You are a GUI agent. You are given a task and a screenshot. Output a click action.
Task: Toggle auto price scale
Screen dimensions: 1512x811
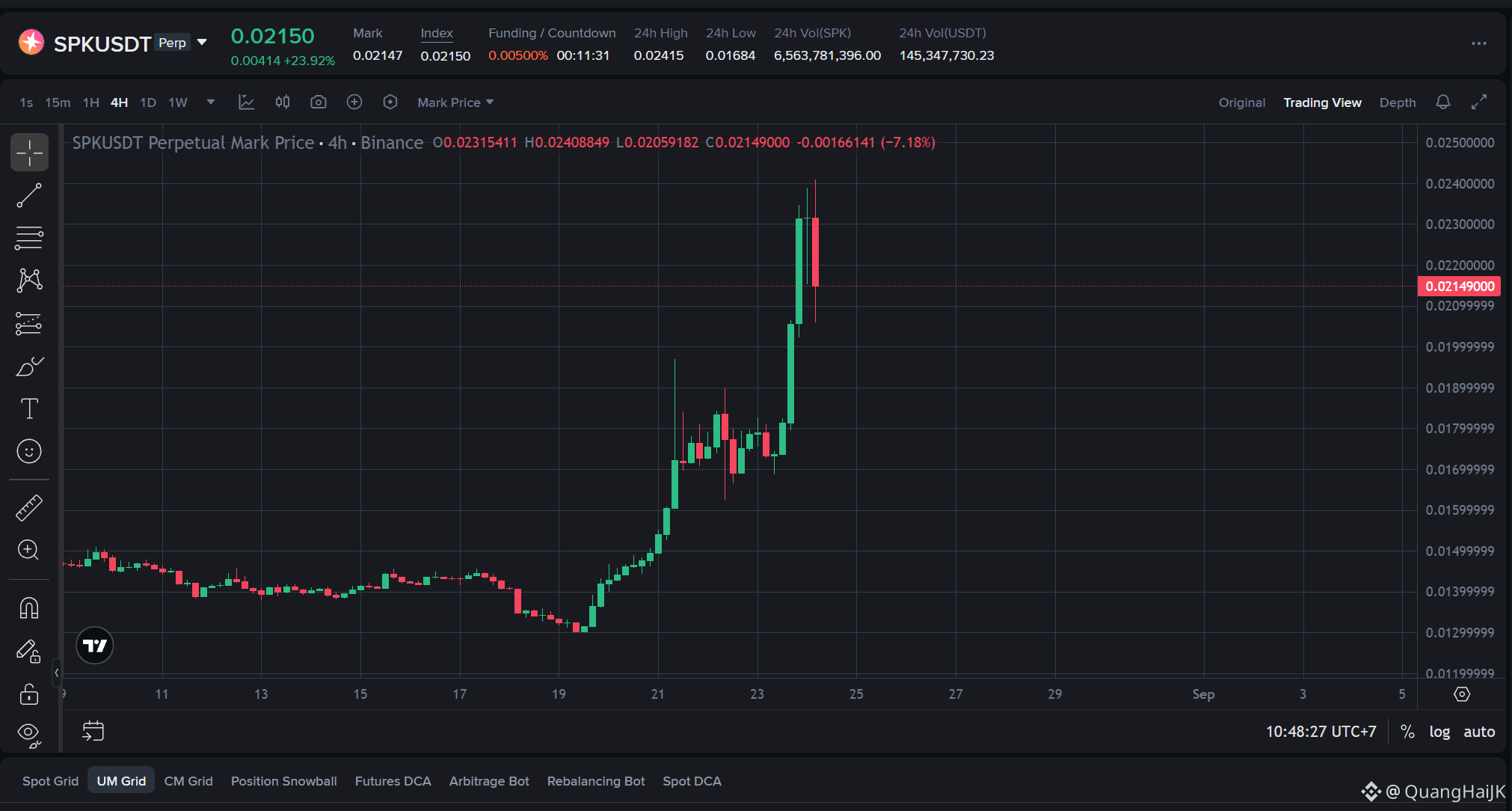pyautogui.click(x=1479, y=732)
